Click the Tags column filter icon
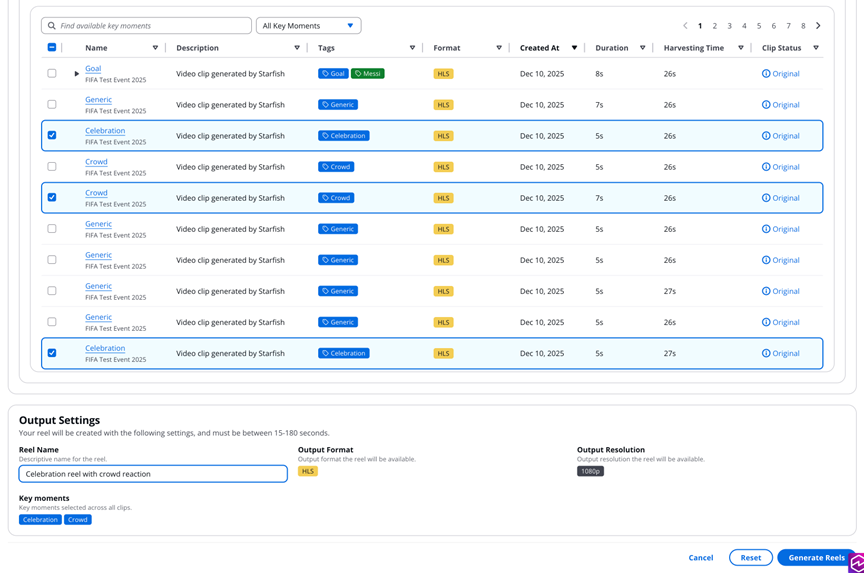Image resolution: width=864 pixels, height=573 pixels. (412, 48)
